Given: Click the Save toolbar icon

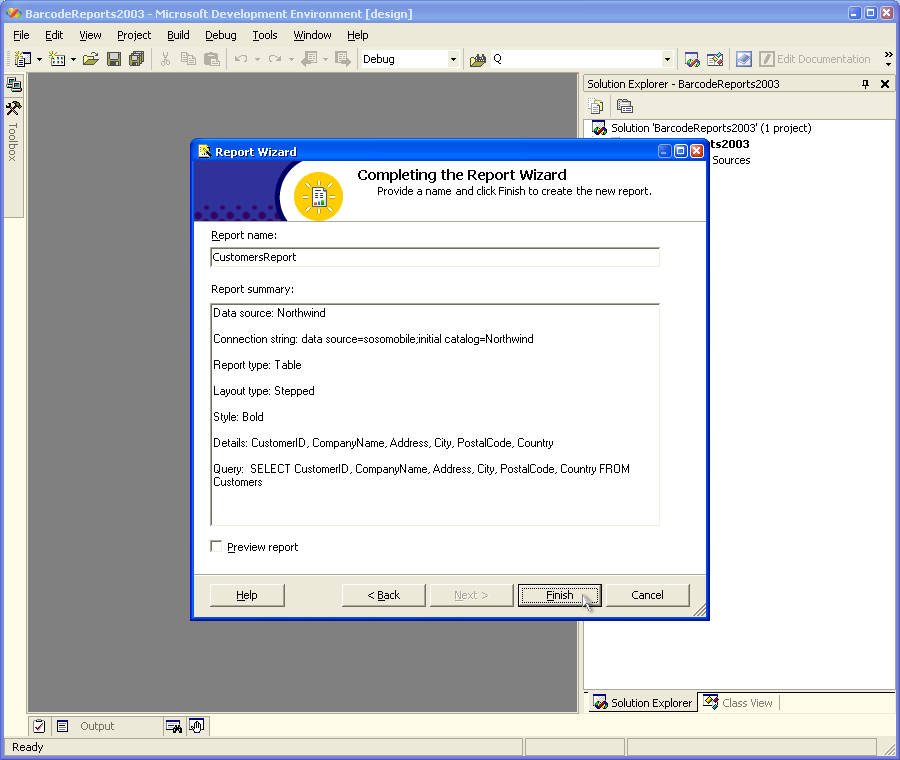Looking at the screenshot, I should (114, 59).
